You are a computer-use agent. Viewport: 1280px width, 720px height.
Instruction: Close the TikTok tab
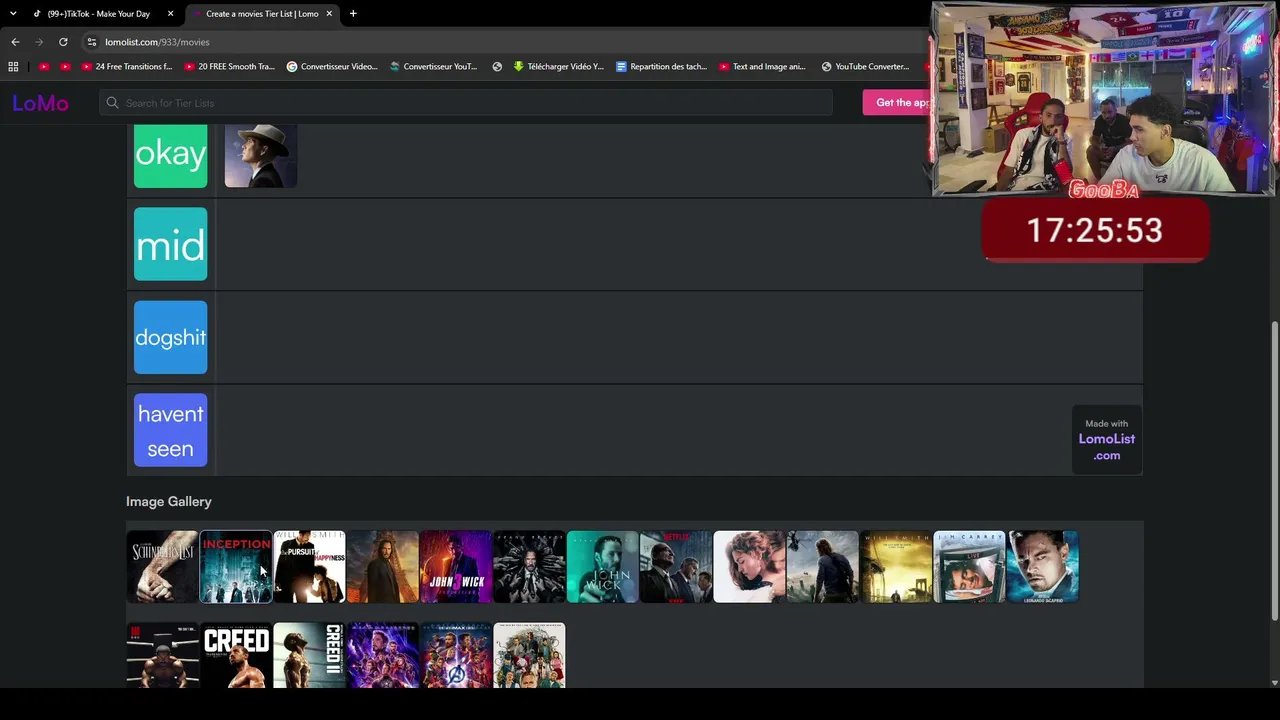tap(170, 14)
